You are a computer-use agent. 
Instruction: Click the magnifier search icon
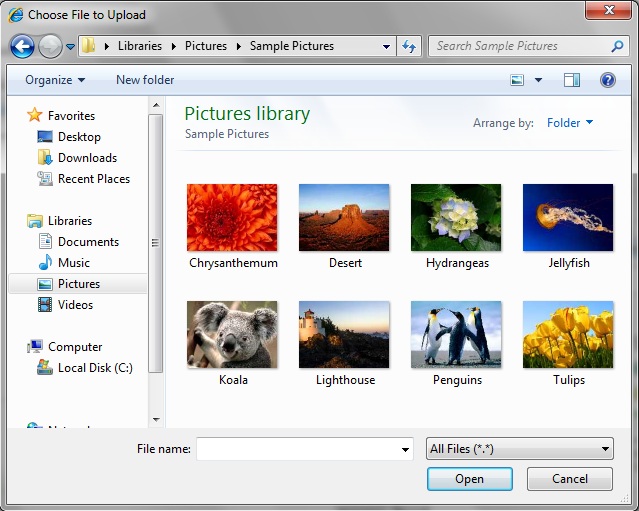617,46
